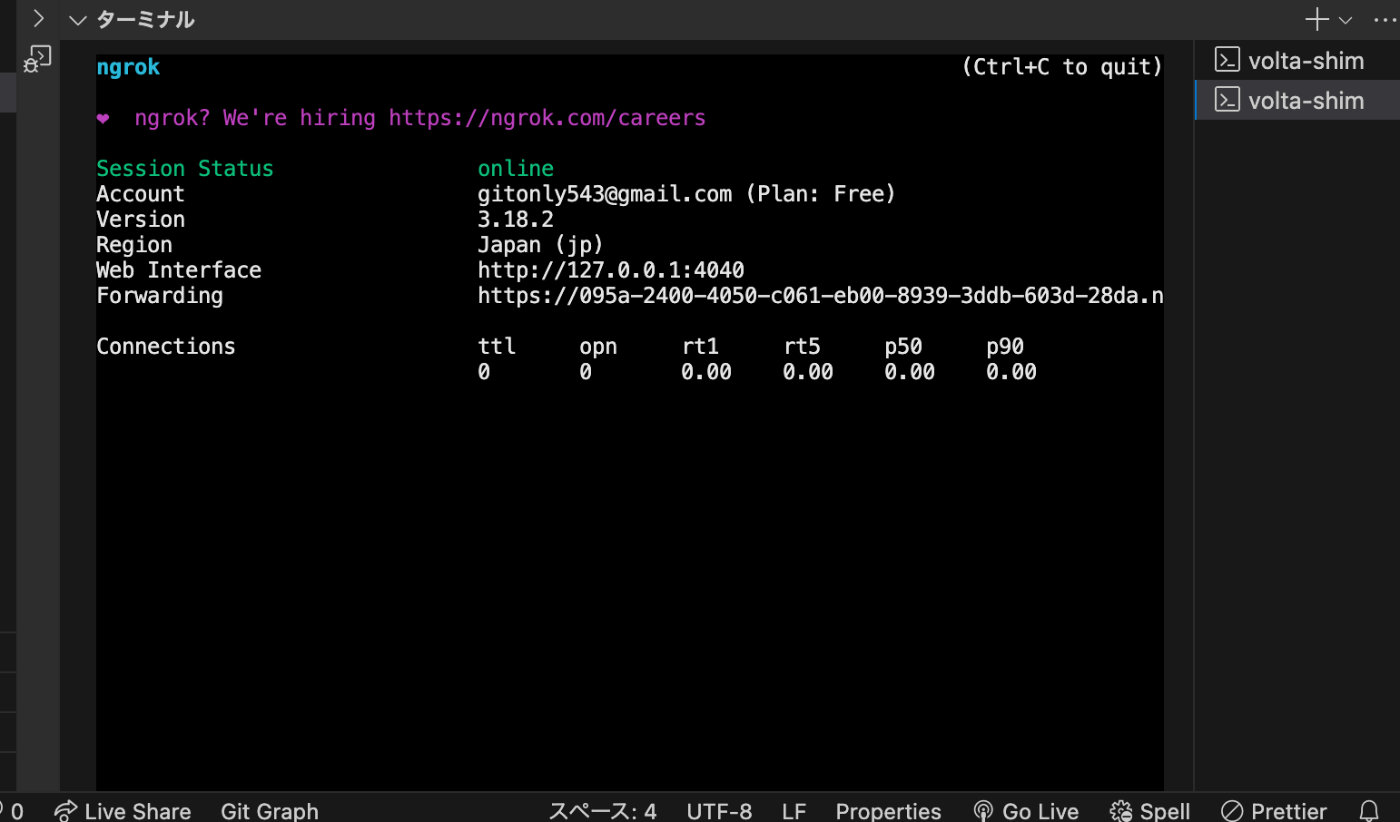Image resolution: width=1400 pixels, height=822 pixels.
Task: Open the debug console icon in left gutter
Action: [38, 59]
